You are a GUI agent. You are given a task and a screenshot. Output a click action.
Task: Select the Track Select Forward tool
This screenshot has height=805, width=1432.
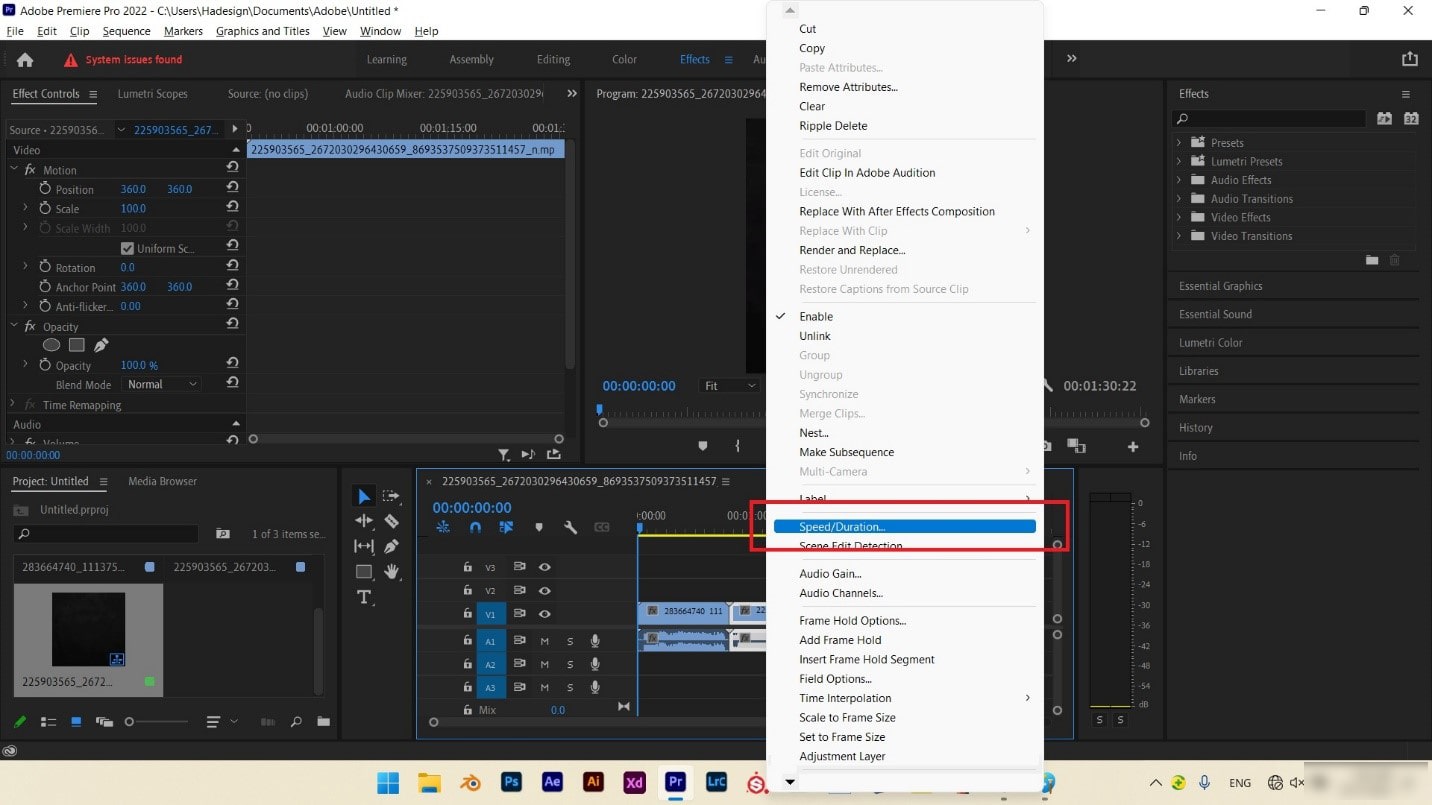tap(391, 496)
